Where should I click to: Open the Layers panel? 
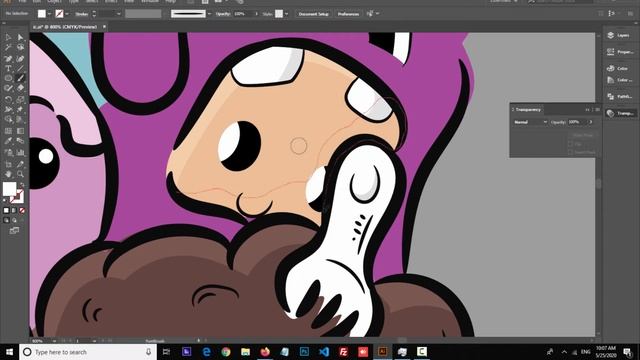pos(619,36)
